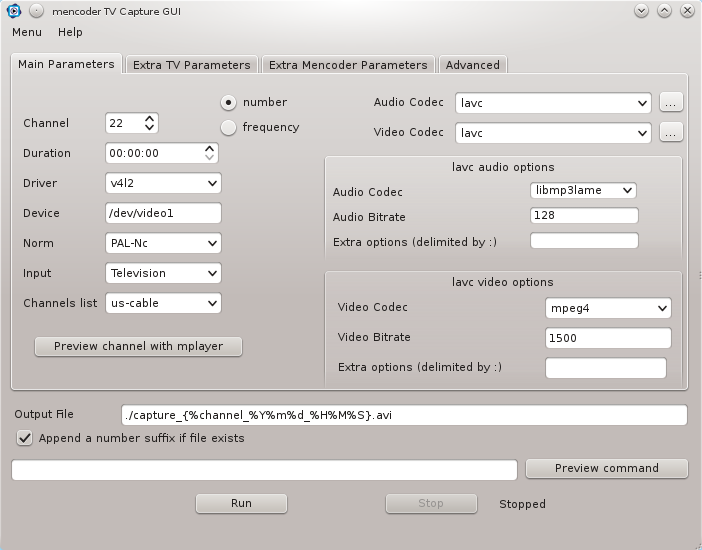Click the round pin button beside window title

click(36, 11)
